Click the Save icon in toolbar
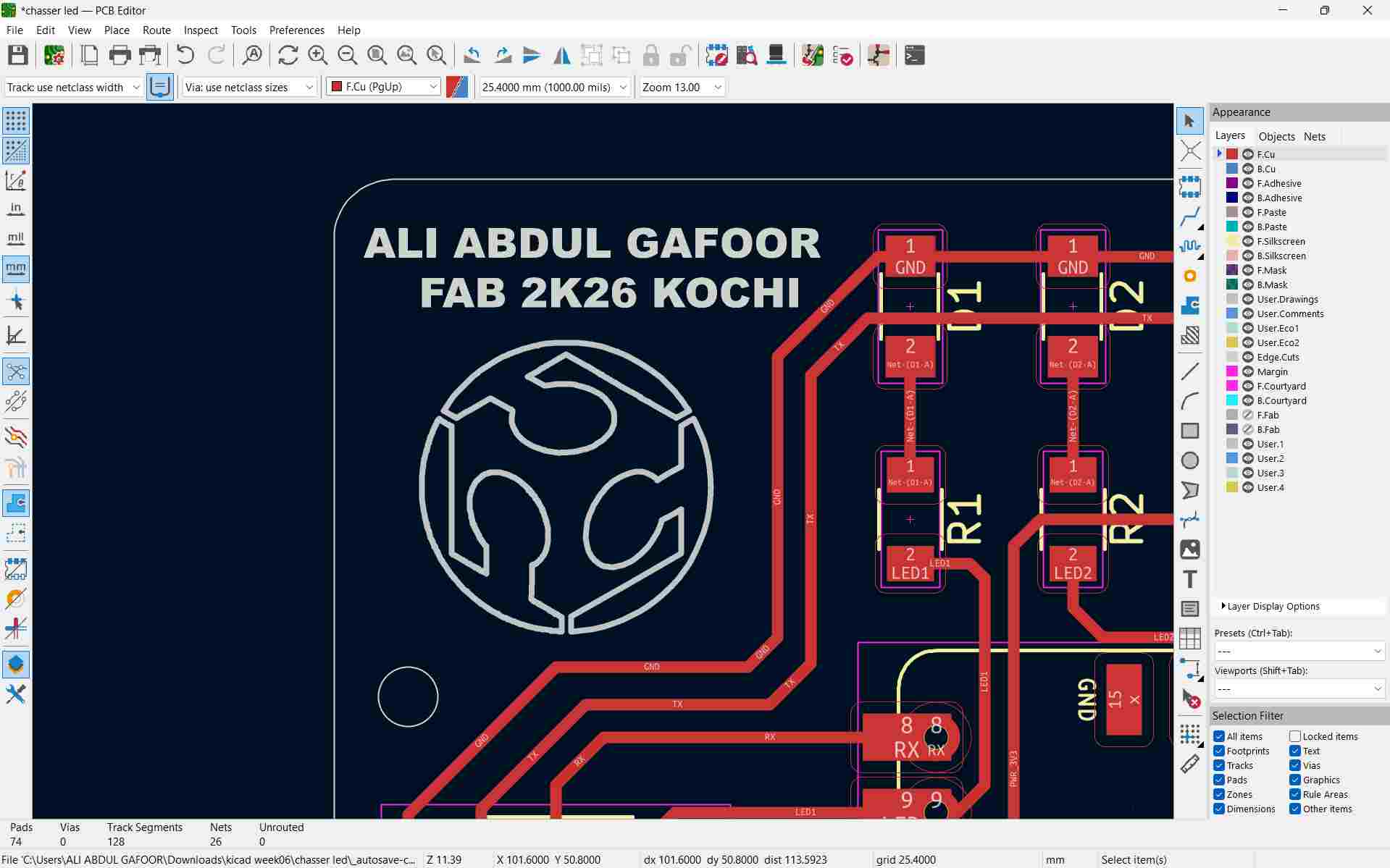 point(18,55)
